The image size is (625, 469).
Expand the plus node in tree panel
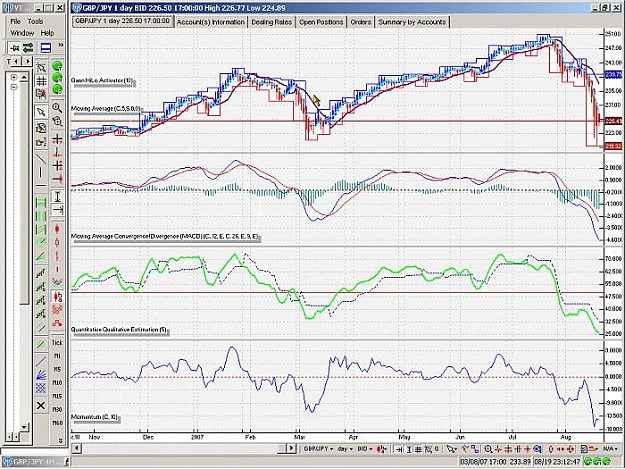(x=14, y=77)
